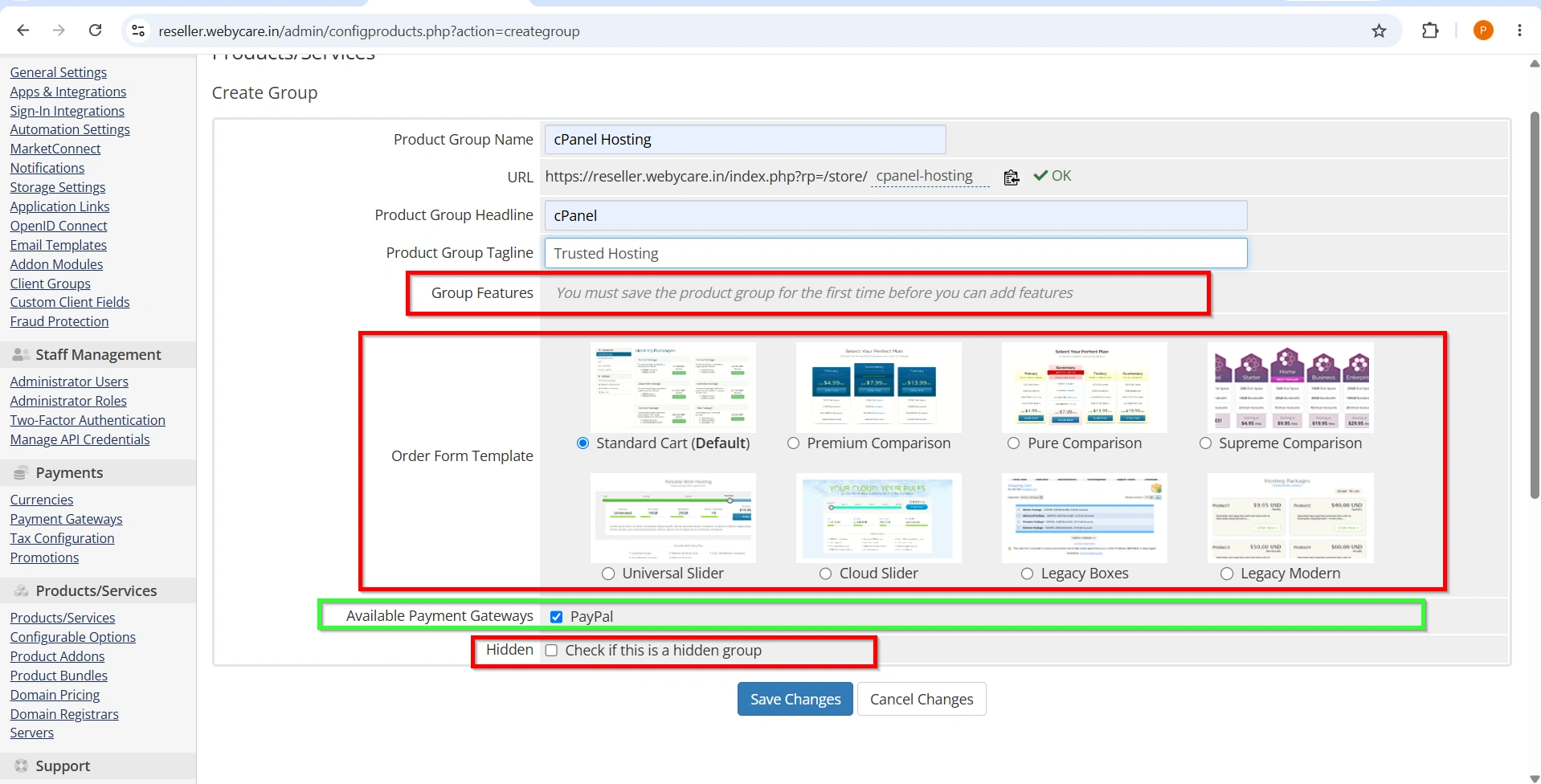Go to Payment Gateways
This screenshot has width=1541, height=784.
(x=66, y=519)
